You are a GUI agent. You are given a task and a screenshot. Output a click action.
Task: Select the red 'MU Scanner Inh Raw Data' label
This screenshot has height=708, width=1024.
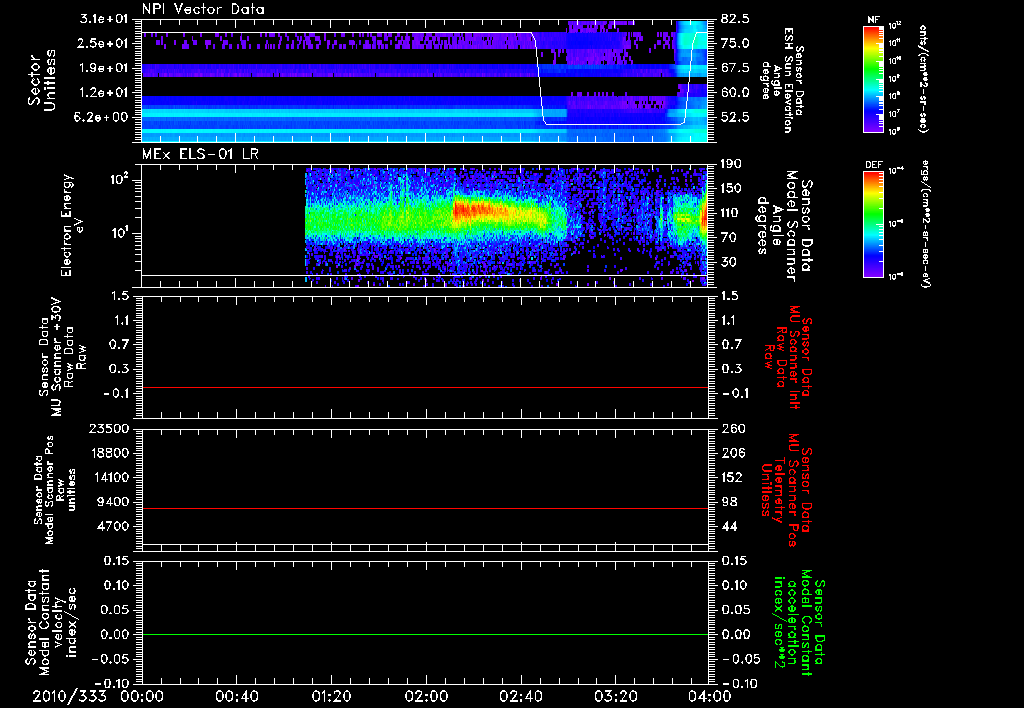click(x=788, y=357)
